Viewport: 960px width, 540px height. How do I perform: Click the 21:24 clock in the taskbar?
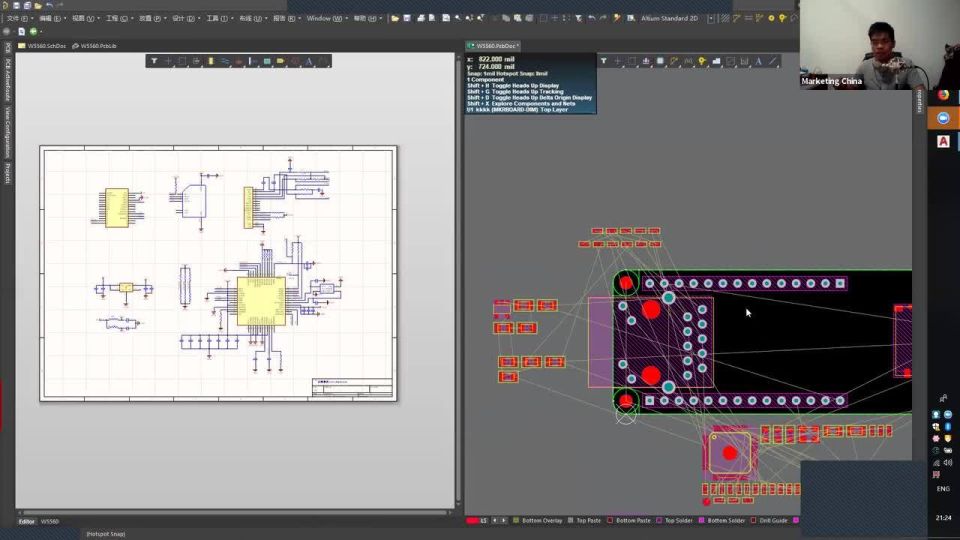pyautogui.click(x=943, y=518)
